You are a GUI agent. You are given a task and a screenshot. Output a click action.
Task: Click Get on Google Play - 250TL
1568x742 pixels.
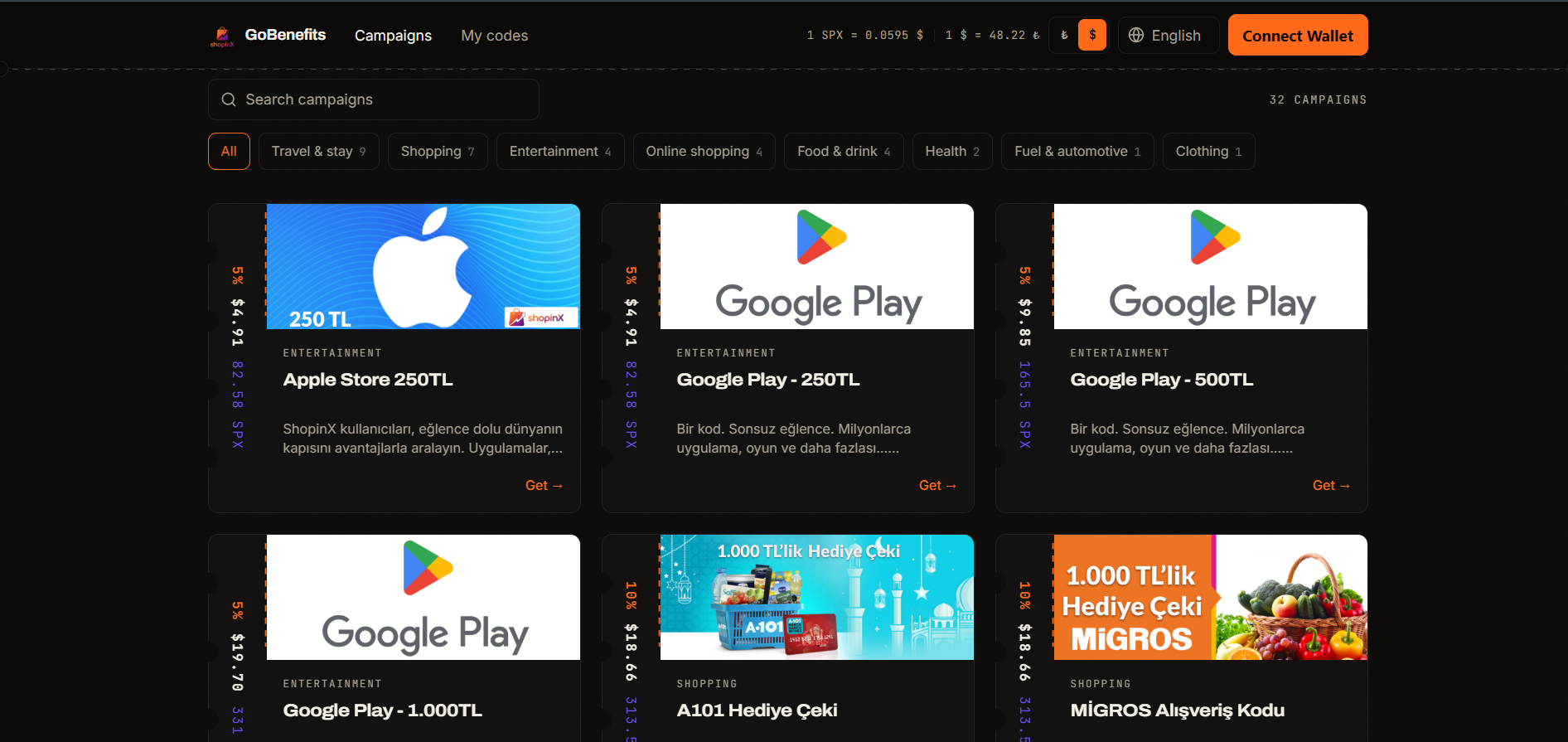(x=938, y=486)
